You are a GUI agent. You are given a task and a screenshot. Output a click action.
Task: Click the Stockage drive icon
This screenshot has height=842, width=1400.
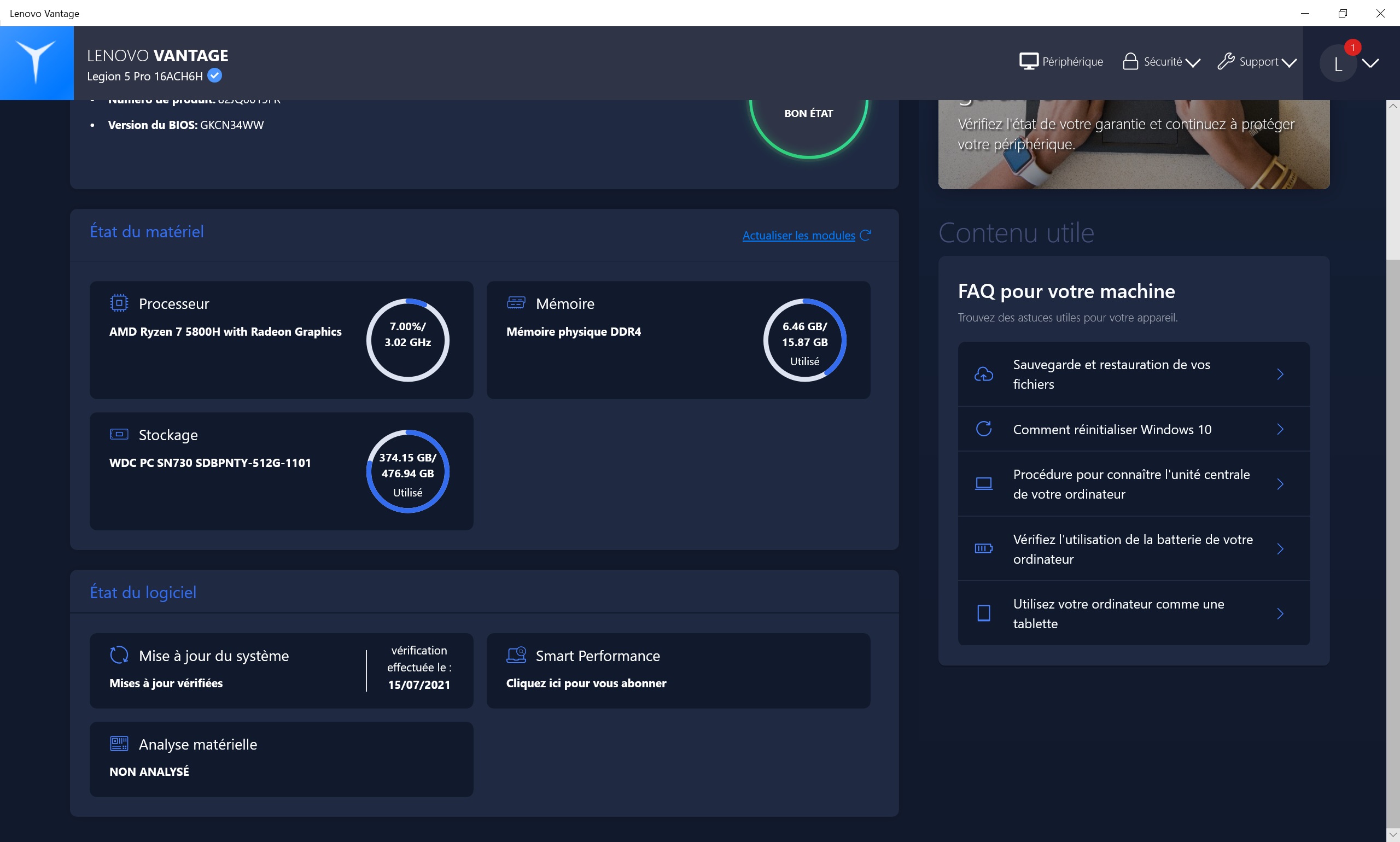tap(119, 434)
